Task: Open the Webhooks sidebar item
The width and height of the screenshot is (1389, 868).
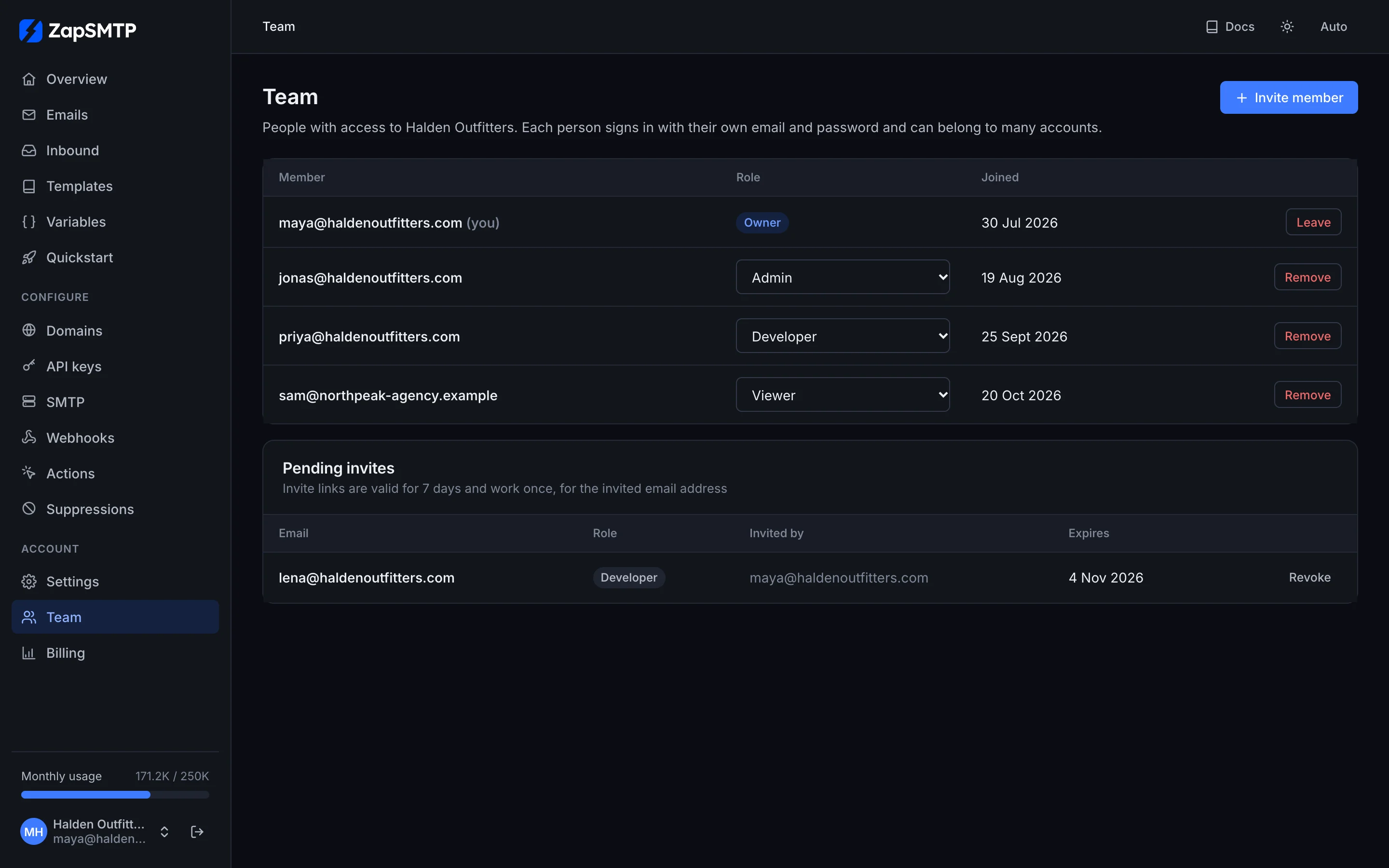Action: 115,437
